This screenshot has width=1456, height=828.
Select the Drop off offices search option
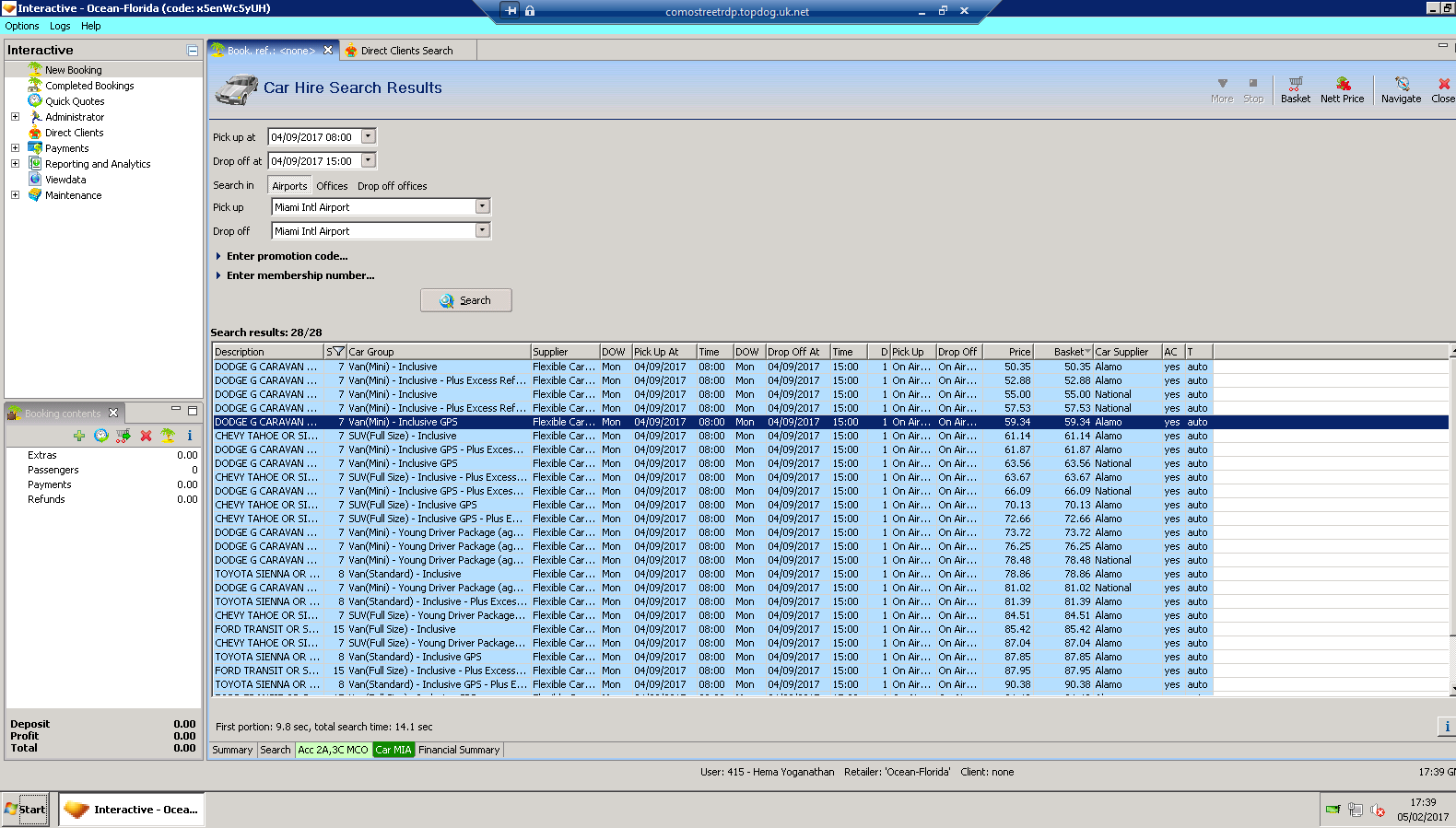tap(392, 186)
